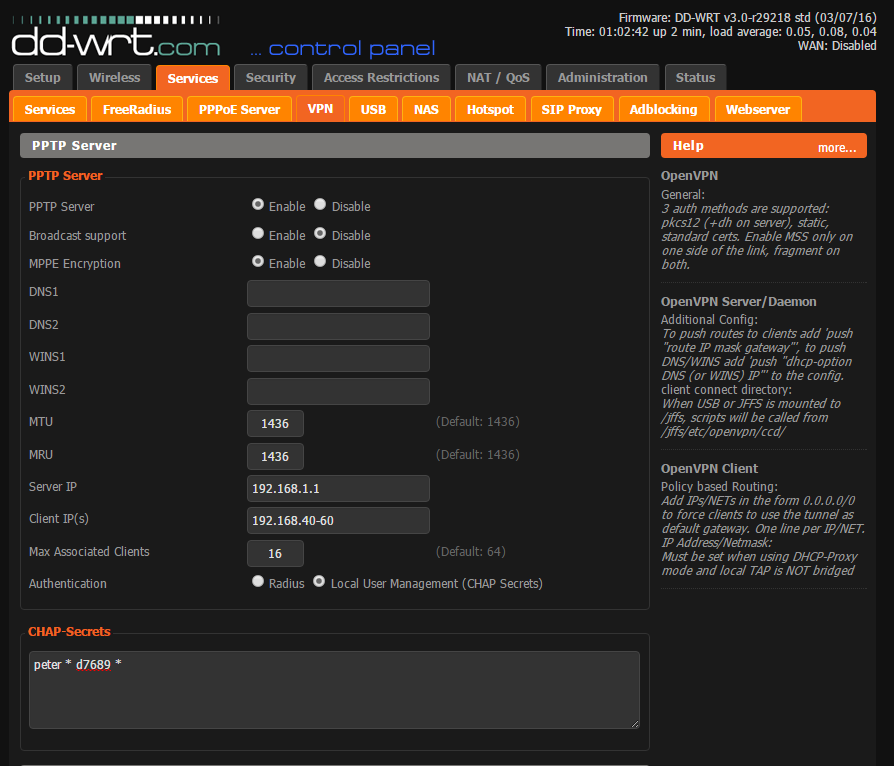The width and height of the screenshot is (894, 766).
Task: Disable the PPTP Server
Action: coord(320,205)
